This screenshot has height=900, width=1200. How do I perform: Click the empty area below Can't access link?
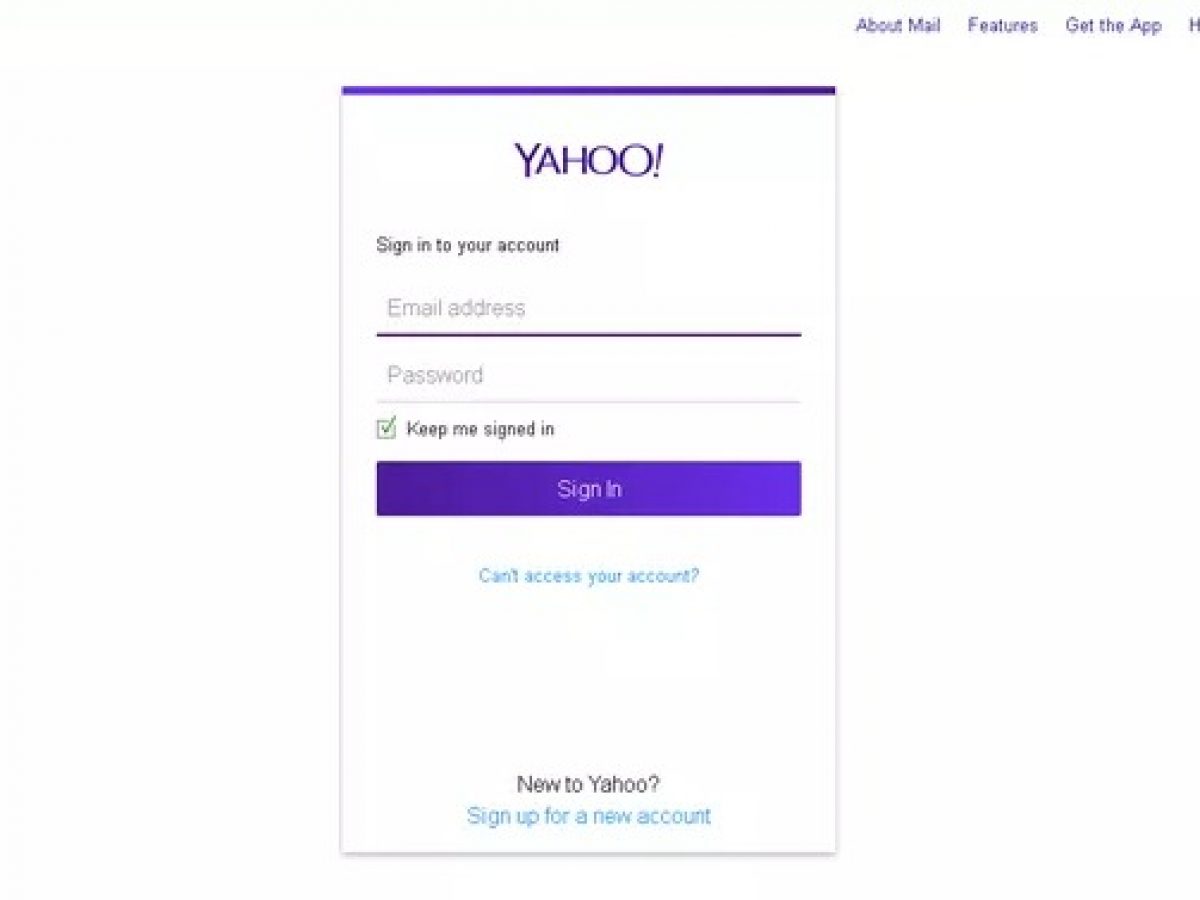click(588, 680)
